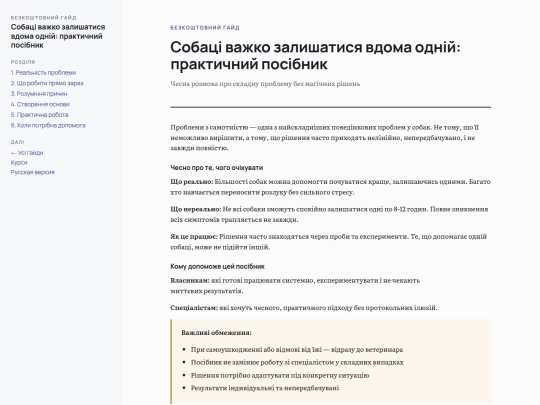Click the bold 'Спеціалістам:' label
Image resolution: width=540 pixels, height=405 pixels.
(194, 308)
